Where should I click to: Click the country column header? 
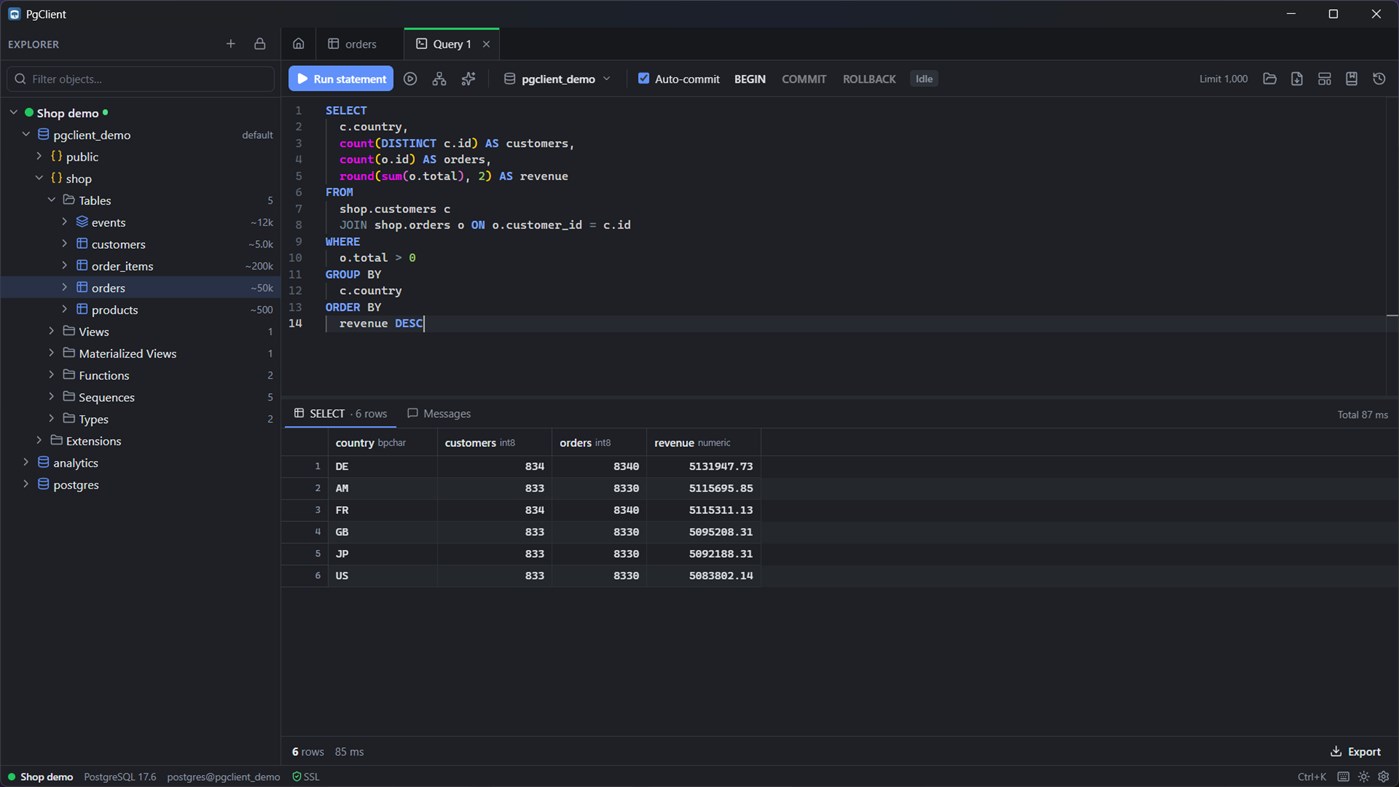point(382,443)
